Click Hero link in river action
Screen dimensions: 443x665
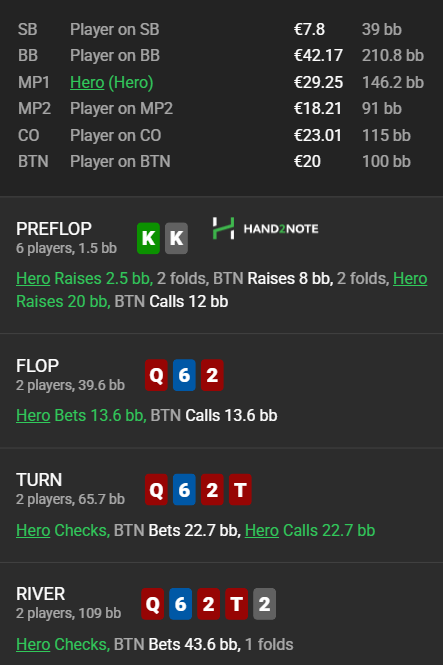(33, 645)
